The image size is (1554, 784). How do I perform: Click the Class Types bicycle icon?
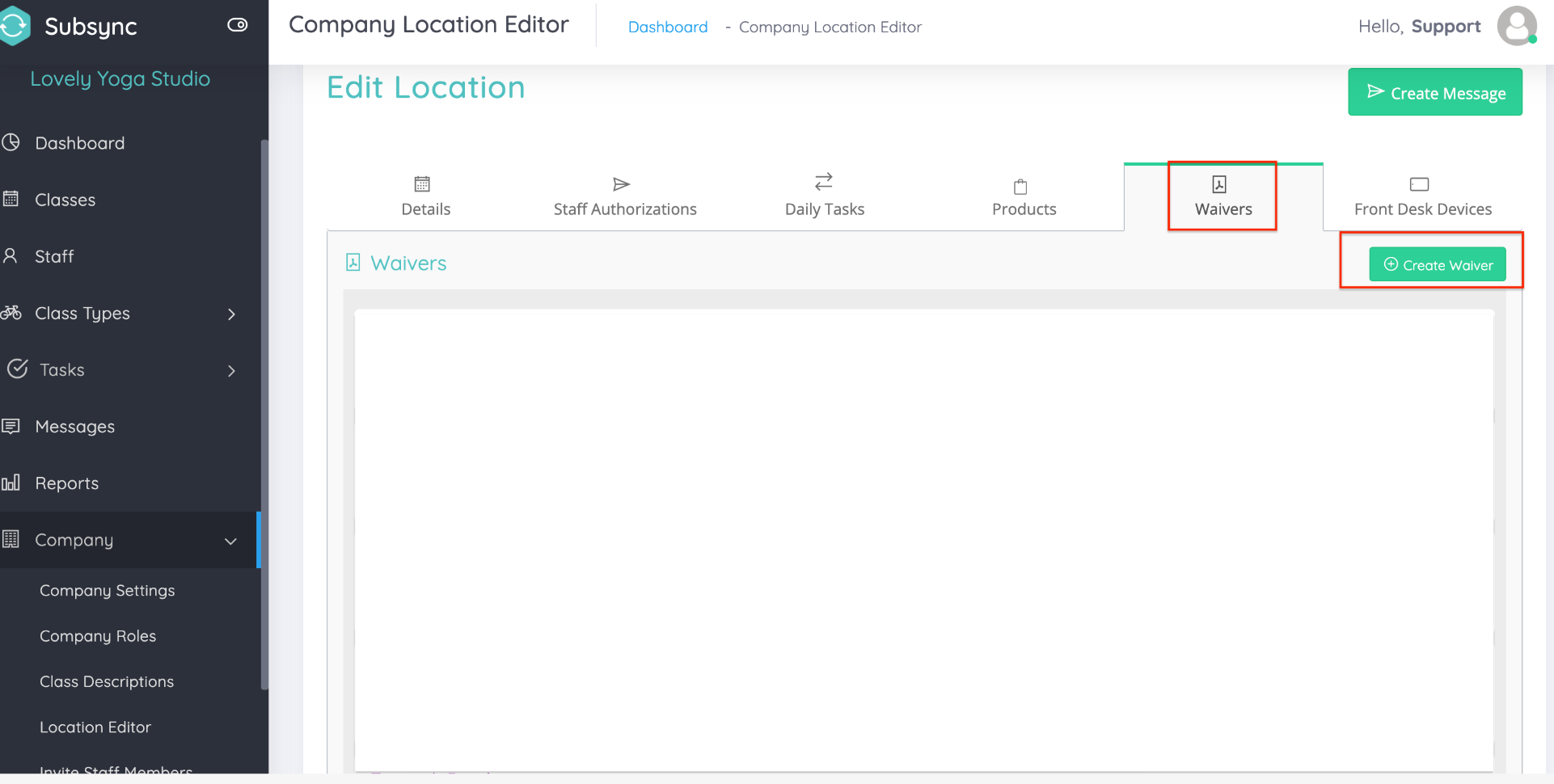tap(11, 313)
